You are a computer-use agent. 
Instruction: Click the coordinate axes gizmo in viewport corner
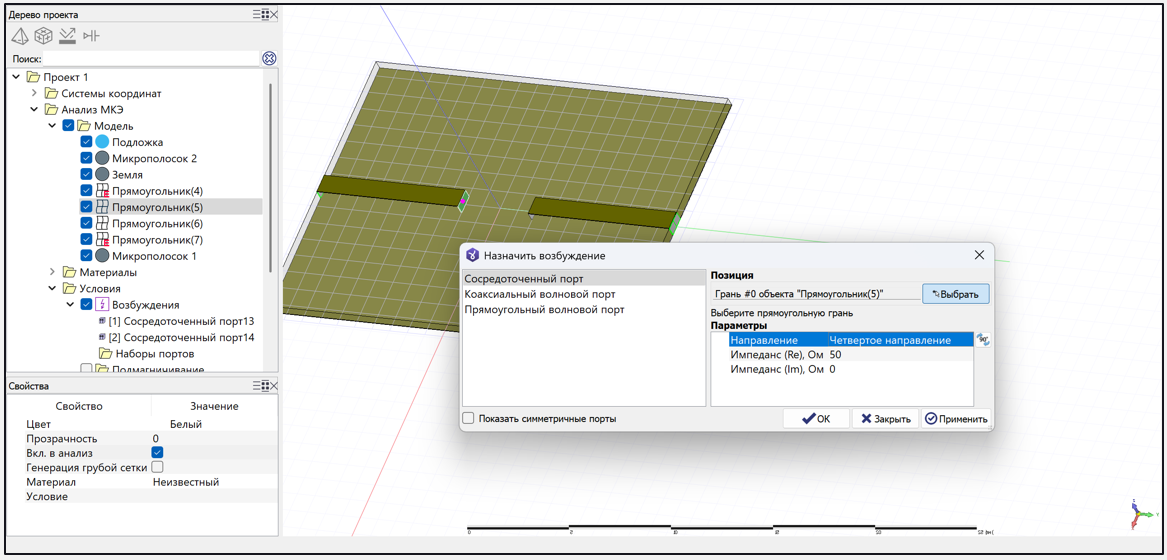(1140, 515)
